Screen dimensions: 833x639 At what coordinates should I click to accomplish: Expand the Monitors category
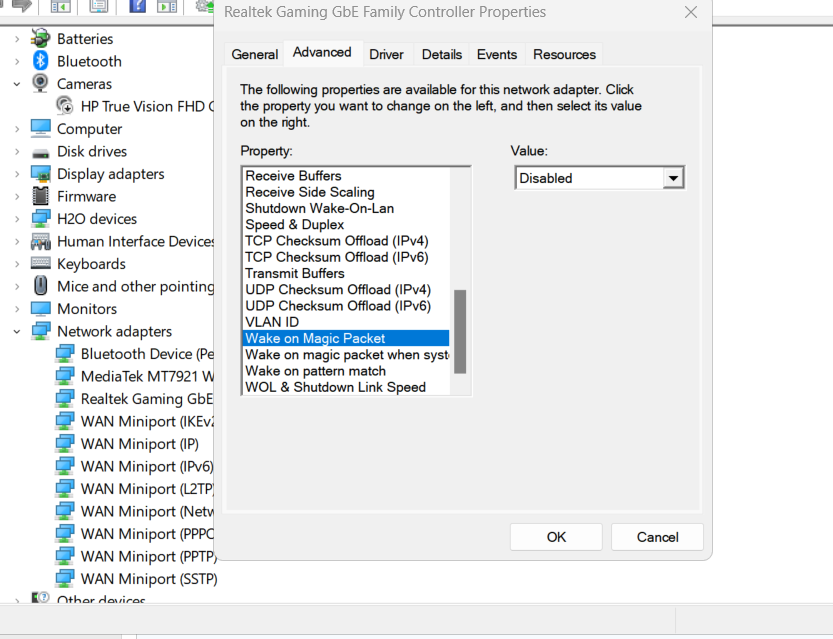coord(17,309)
